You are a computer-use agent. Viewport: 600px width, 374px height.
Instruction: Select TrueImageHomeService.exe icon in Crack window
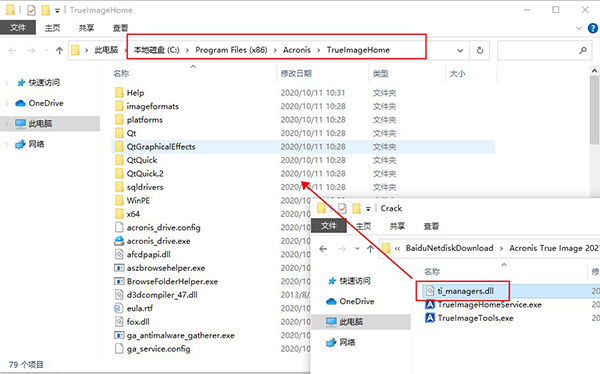[x=430, y=304]
